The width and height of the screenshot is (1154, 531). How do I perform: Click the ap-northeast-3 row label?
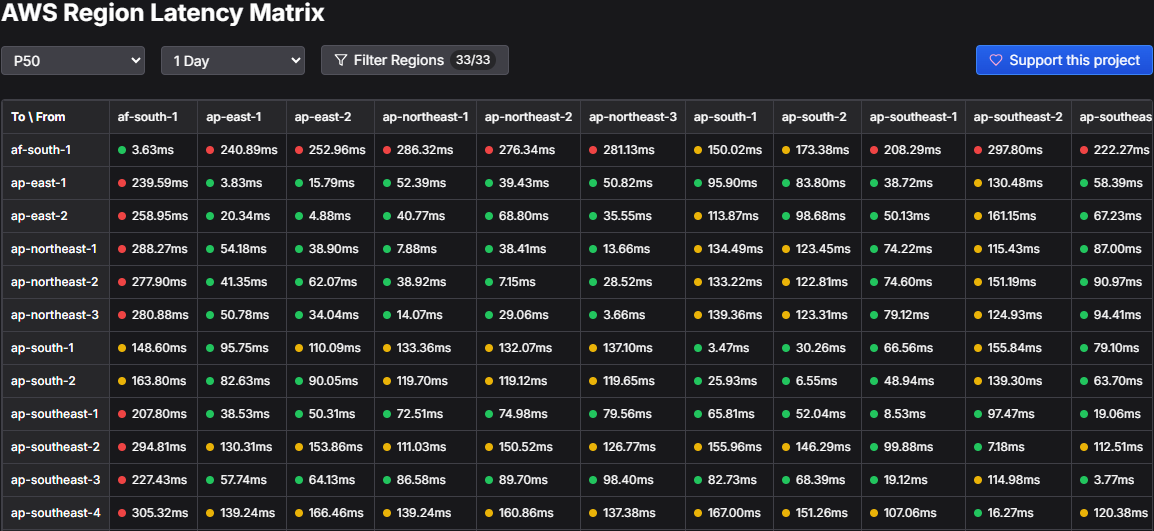[x=56, y=315]
